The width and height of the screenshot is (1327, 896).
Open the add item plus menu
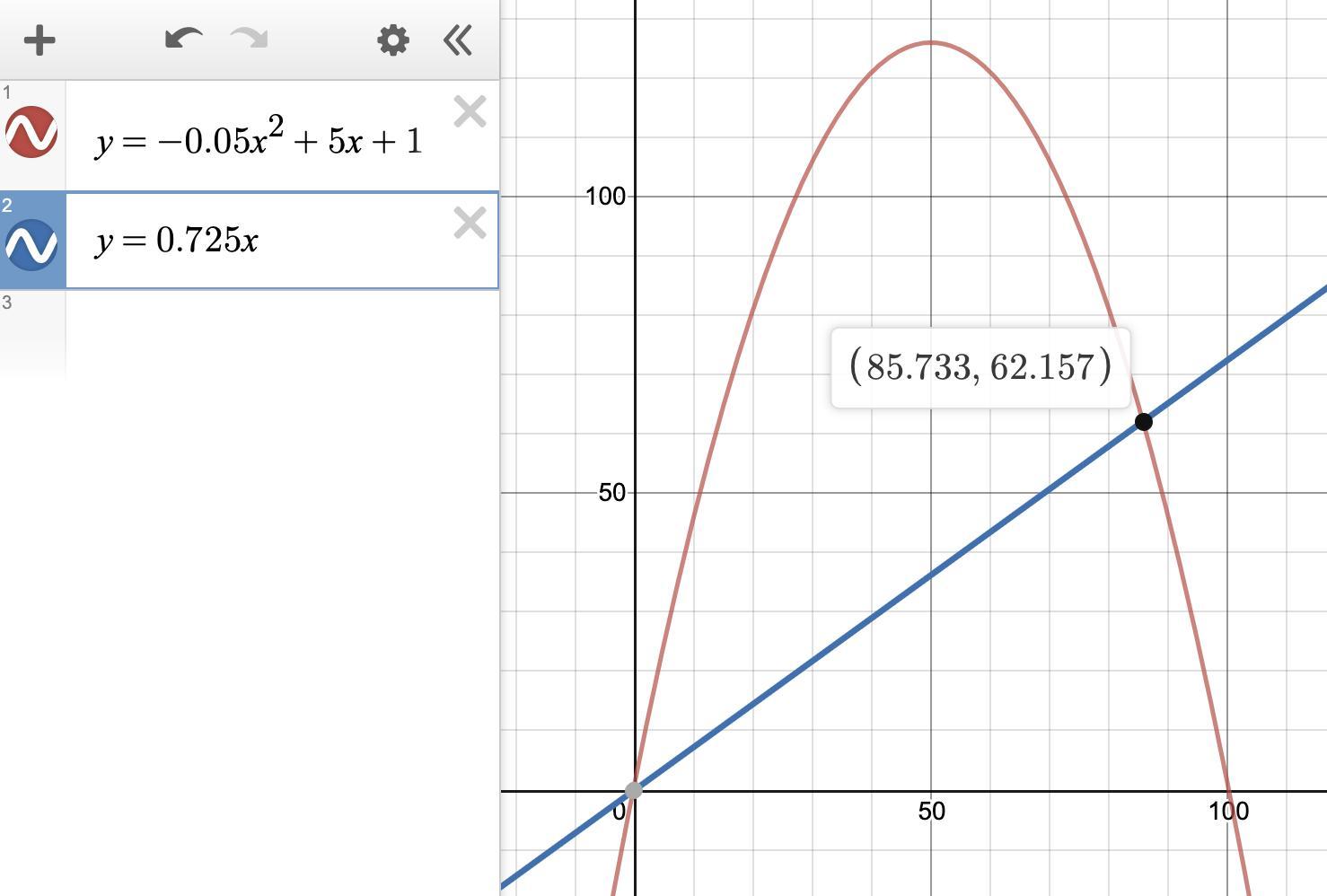40,40
